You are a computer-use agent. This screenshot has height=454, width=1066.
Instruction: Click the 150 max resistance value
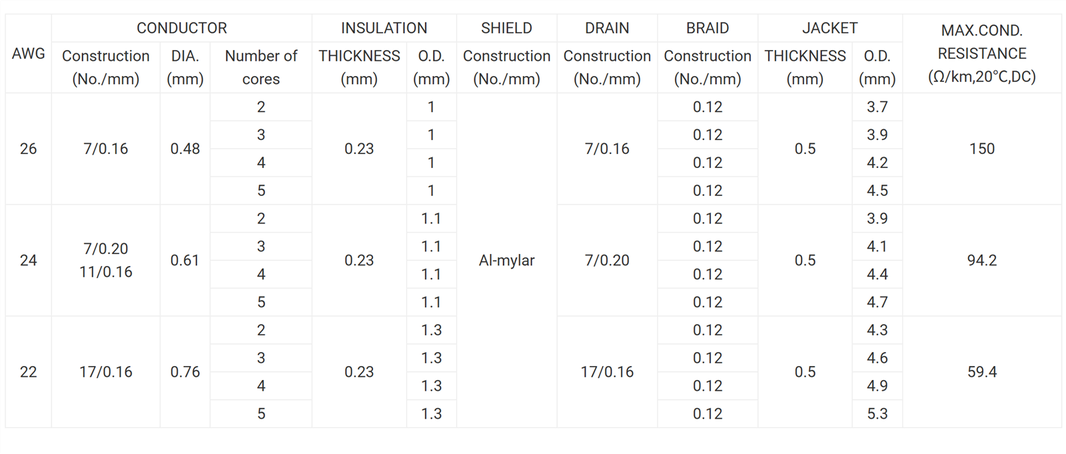click(981, 149)
